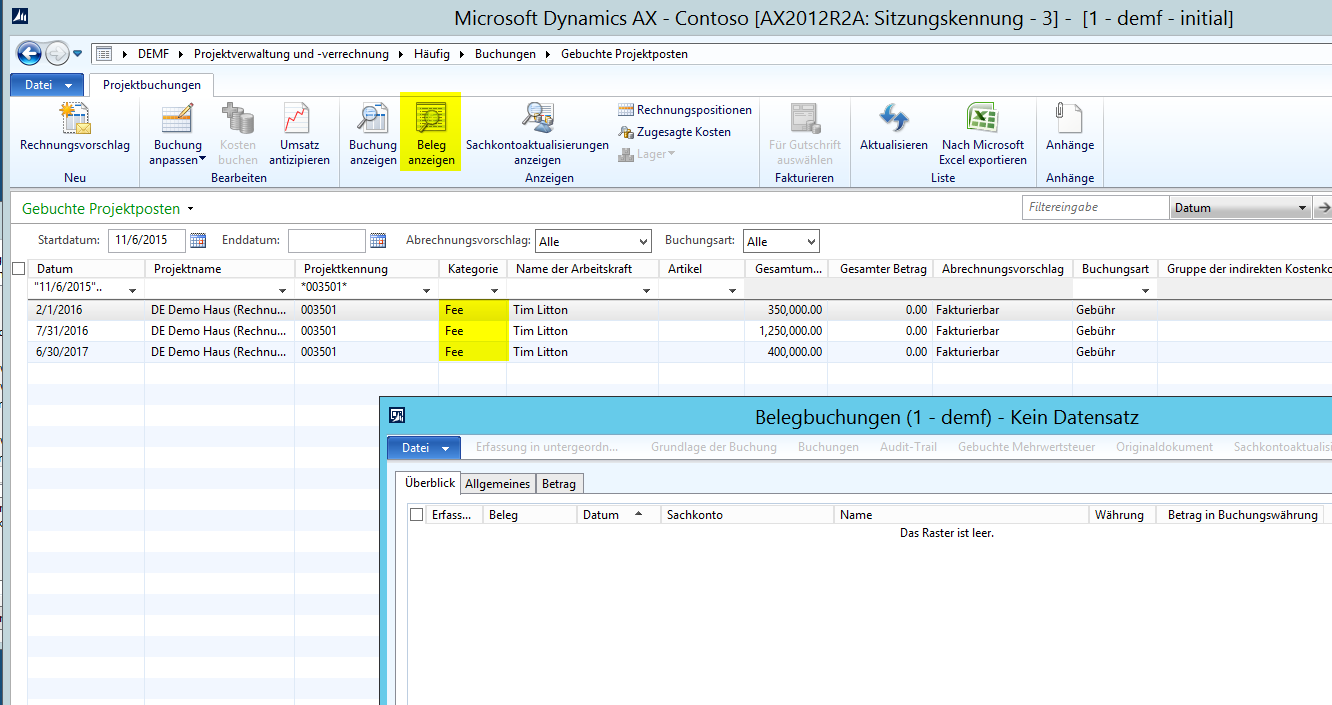
Task: Open the Startdatum calendar picker
Action: click(198, 241)
